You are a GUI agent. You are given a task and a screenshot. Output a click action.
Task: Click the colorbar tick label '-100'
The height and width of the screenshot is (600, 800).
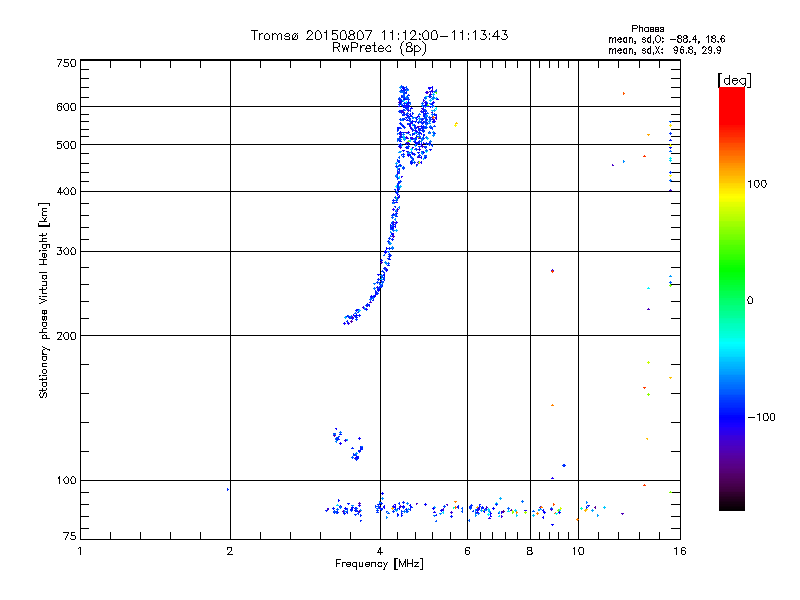(761, 417)
